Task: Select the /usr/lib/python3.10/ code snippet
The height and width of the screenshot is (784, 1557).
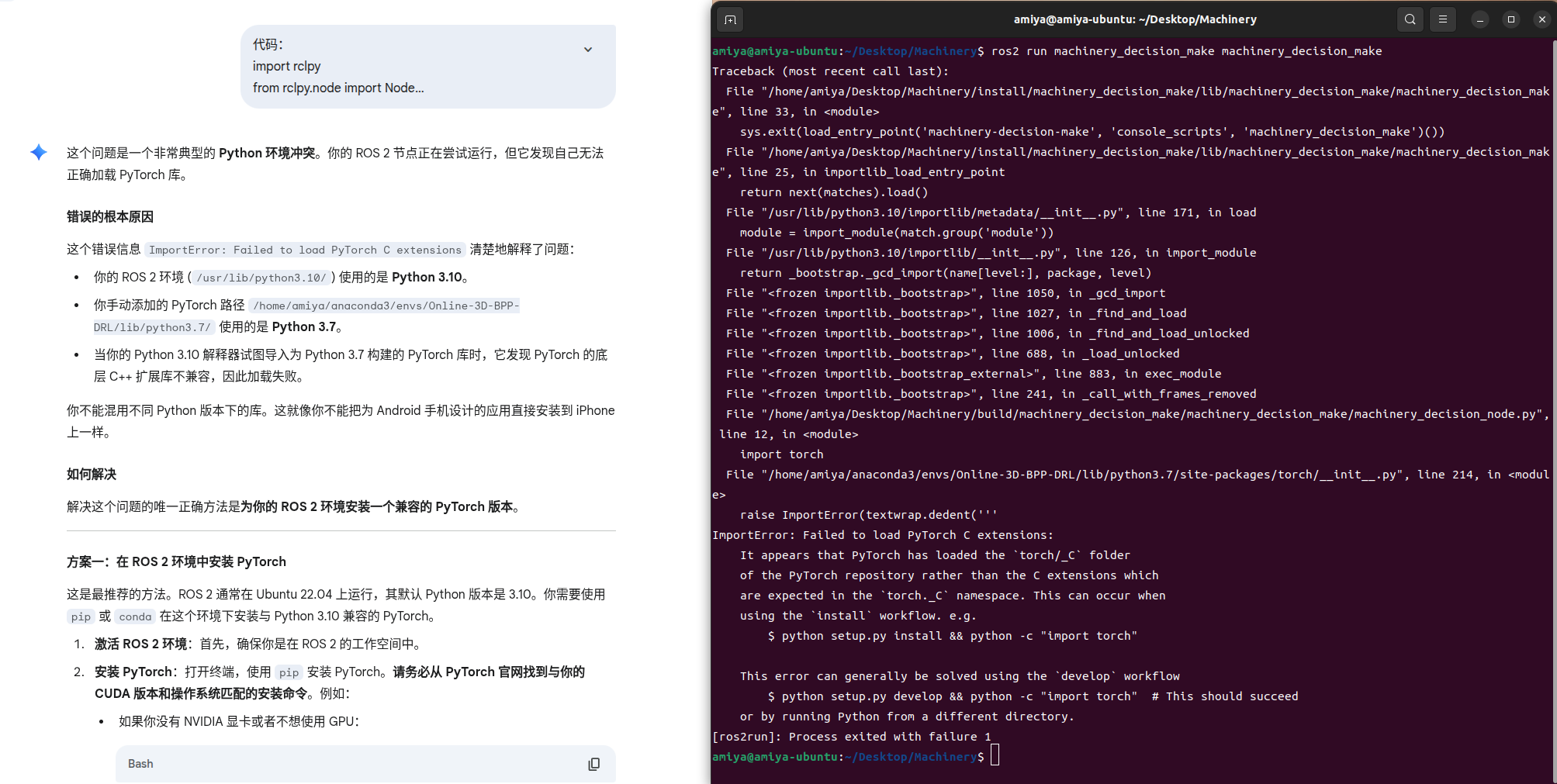Action: tap(261, 277)
